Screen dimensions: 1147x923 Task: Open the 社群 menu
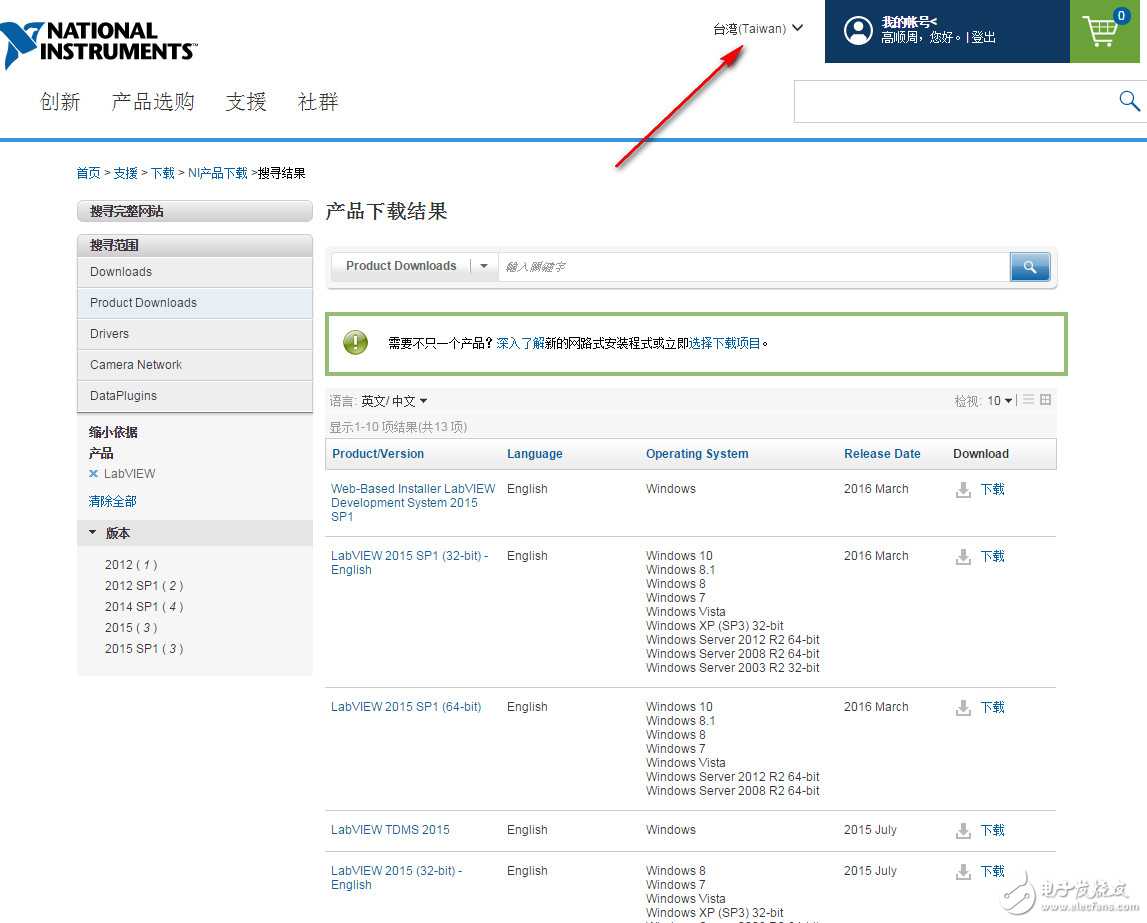(x=317, y=102)
